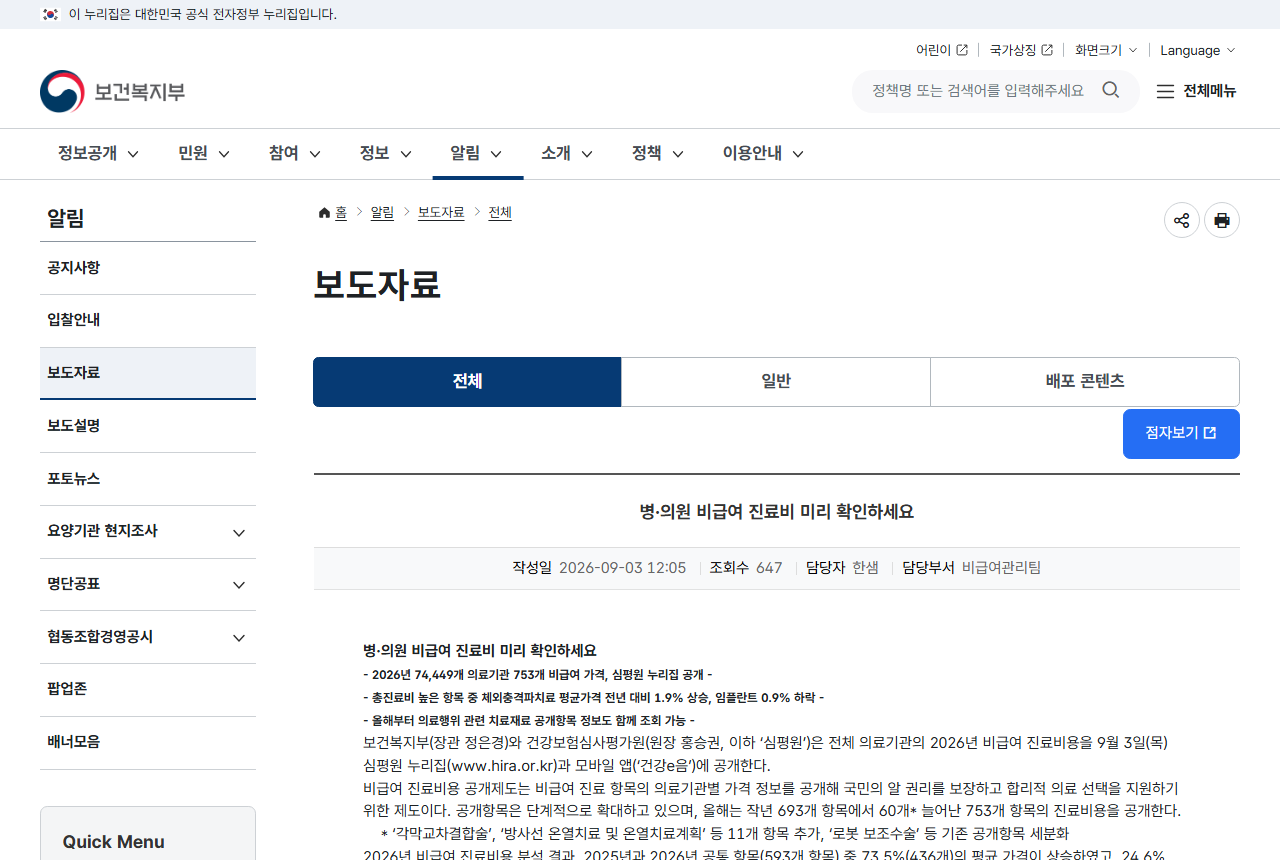Viewport: 1280px width, 860px height.
Task: Open 배너모음 in the sidebar
Action: (x=148, y=743)
